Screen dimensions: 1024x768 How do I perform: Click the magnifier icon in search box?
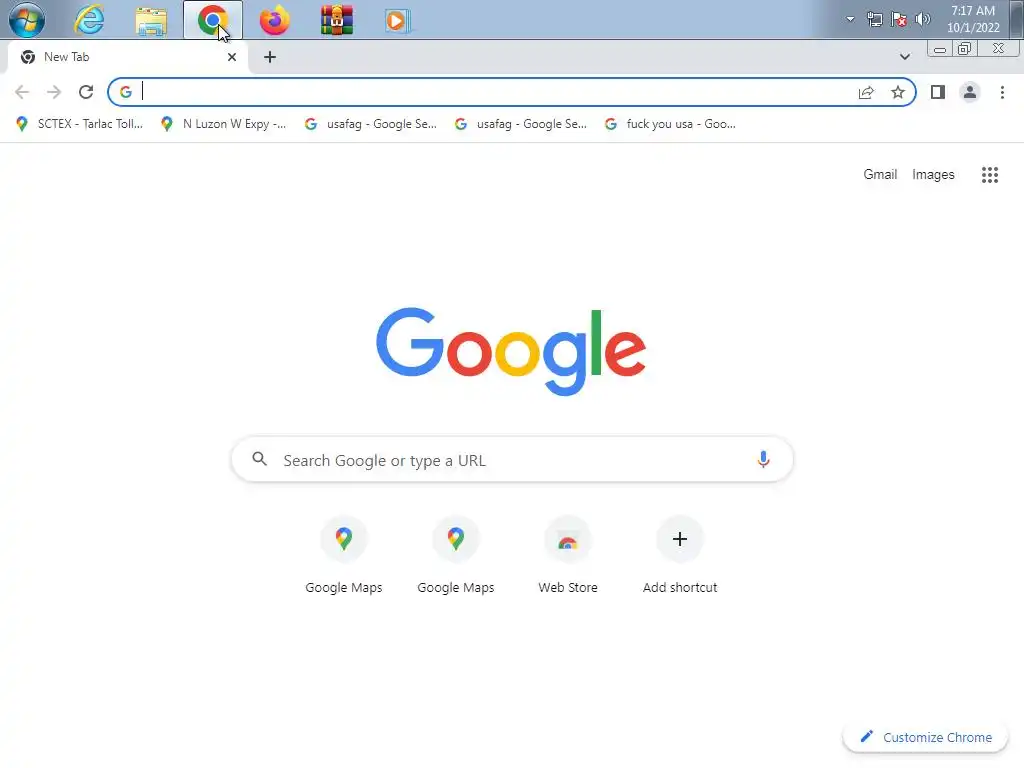tap(259, 459)
